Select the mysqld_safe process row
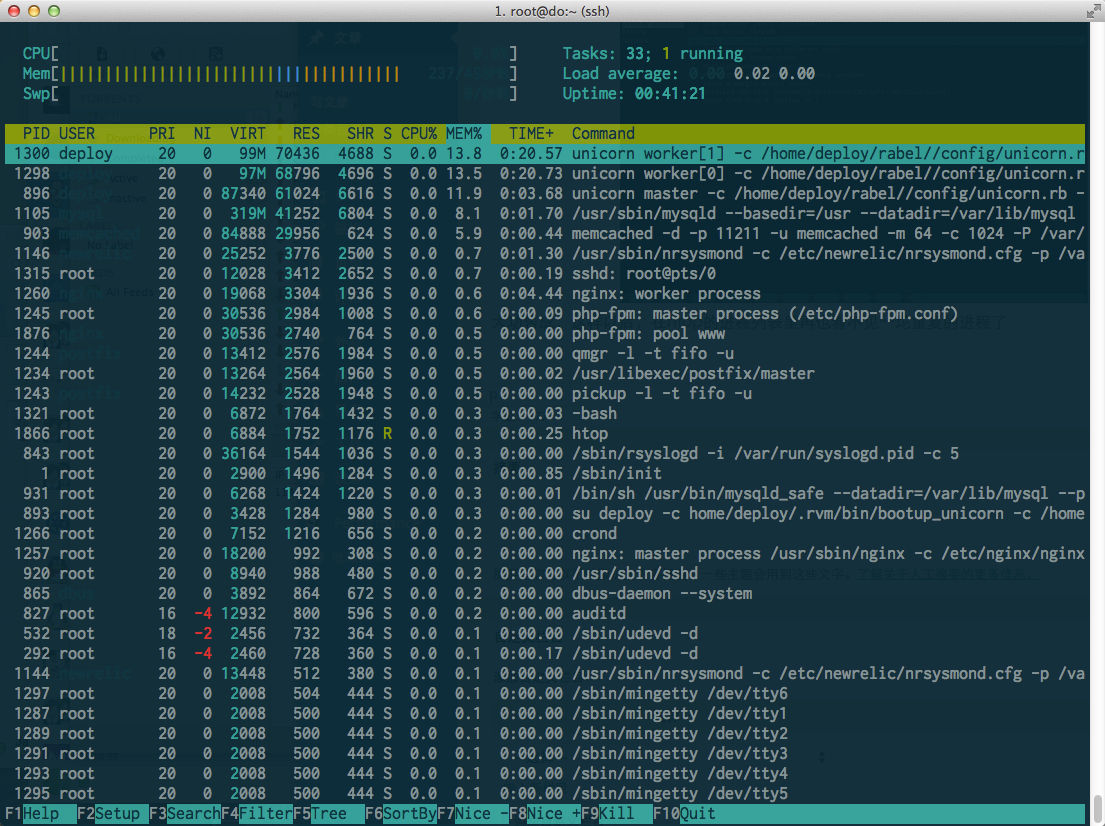 pos(545,493)
